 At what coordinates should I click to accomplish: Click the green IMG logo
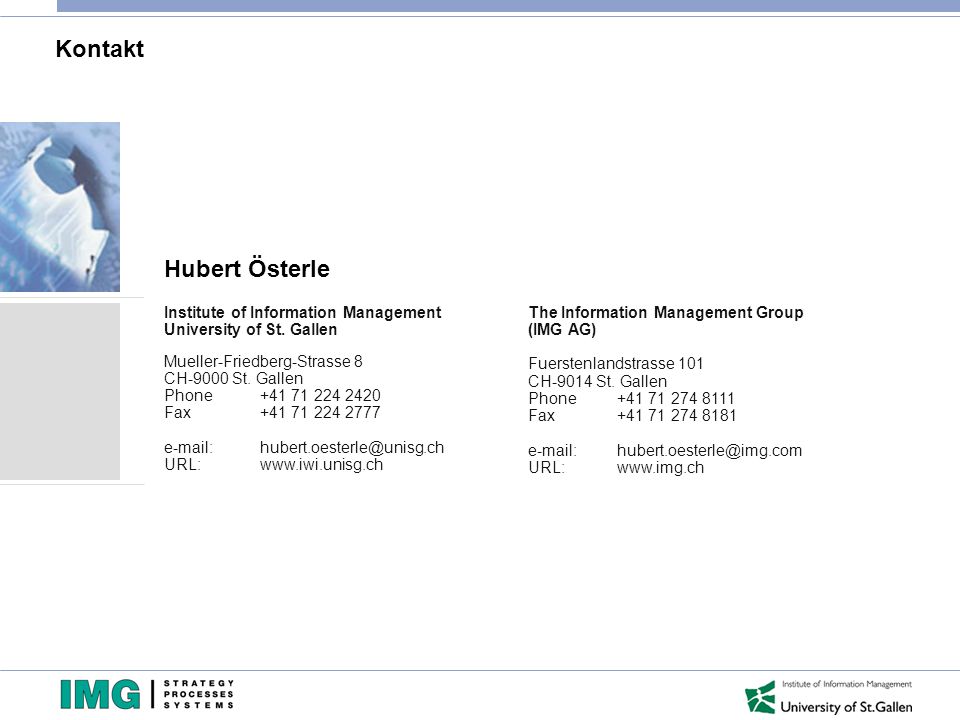[100, 694]
